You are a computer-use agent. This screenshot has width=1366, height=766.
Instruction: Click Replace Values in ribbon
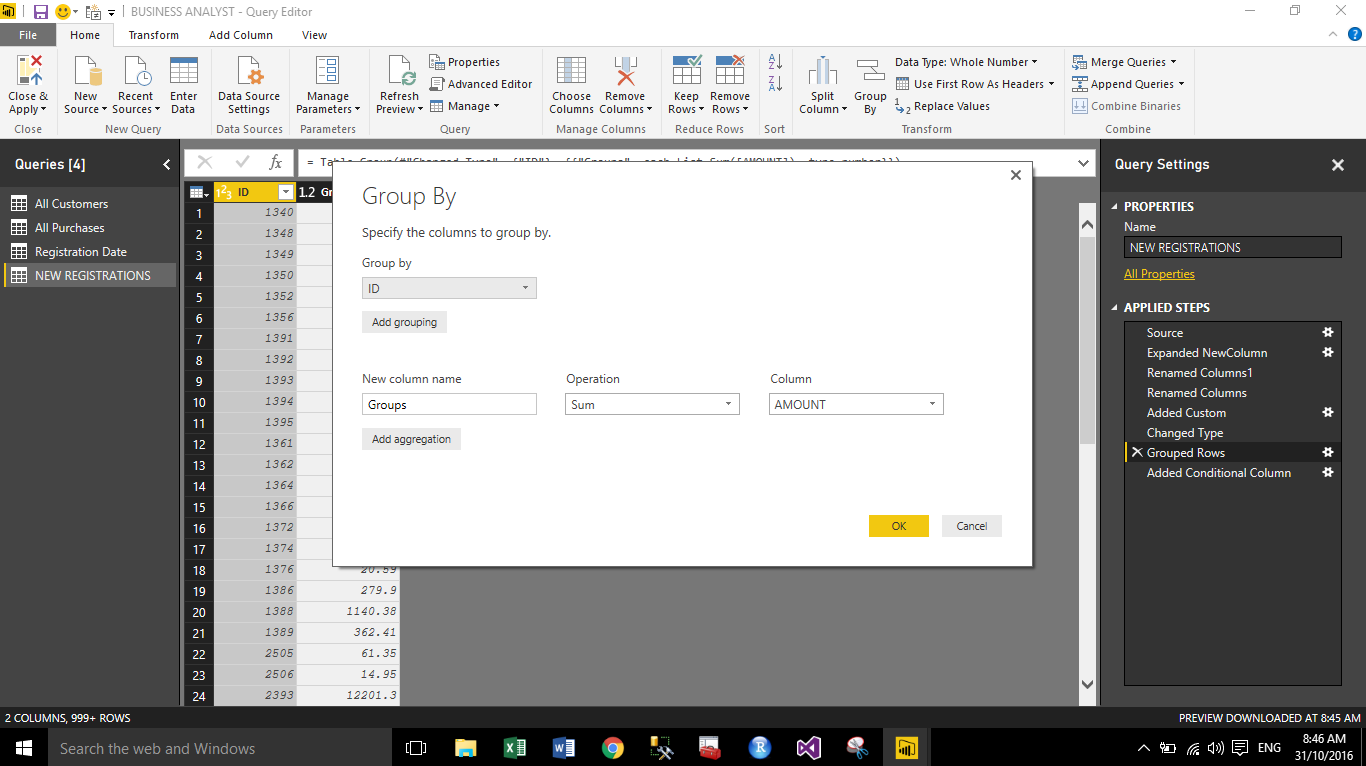click(x=942, y=106)
